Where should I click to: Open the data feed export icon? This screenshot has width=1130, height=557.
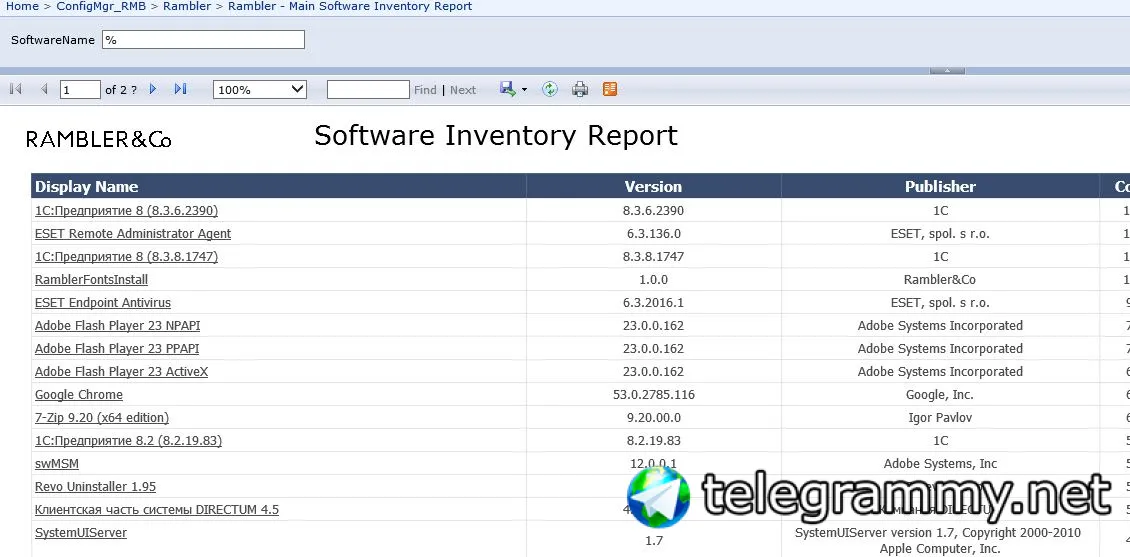pyautogui.click(x=610, y=89)
